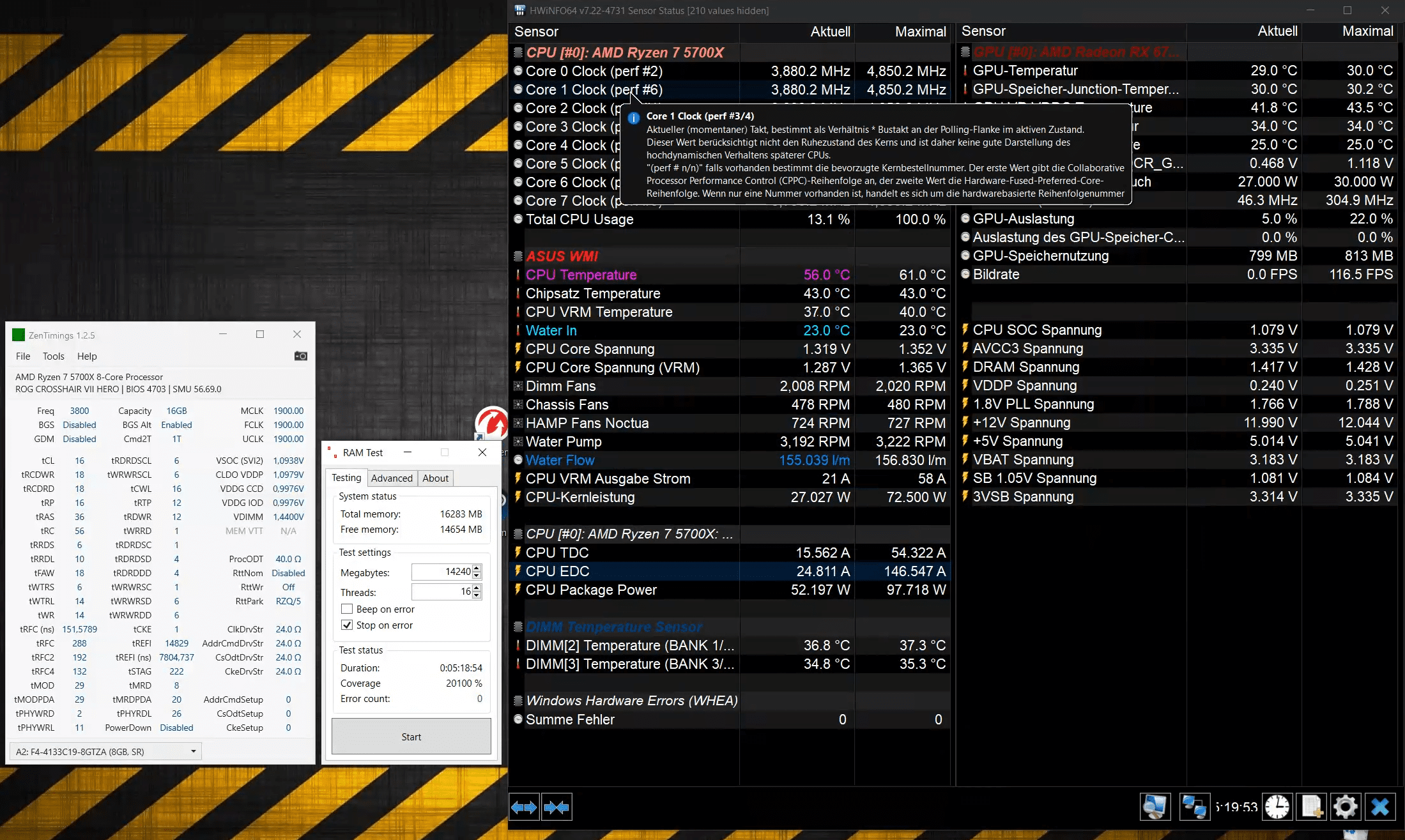Enable the Beep on error checkbox
Viewport: 1405px width, 840px height.
click(347, 609)
